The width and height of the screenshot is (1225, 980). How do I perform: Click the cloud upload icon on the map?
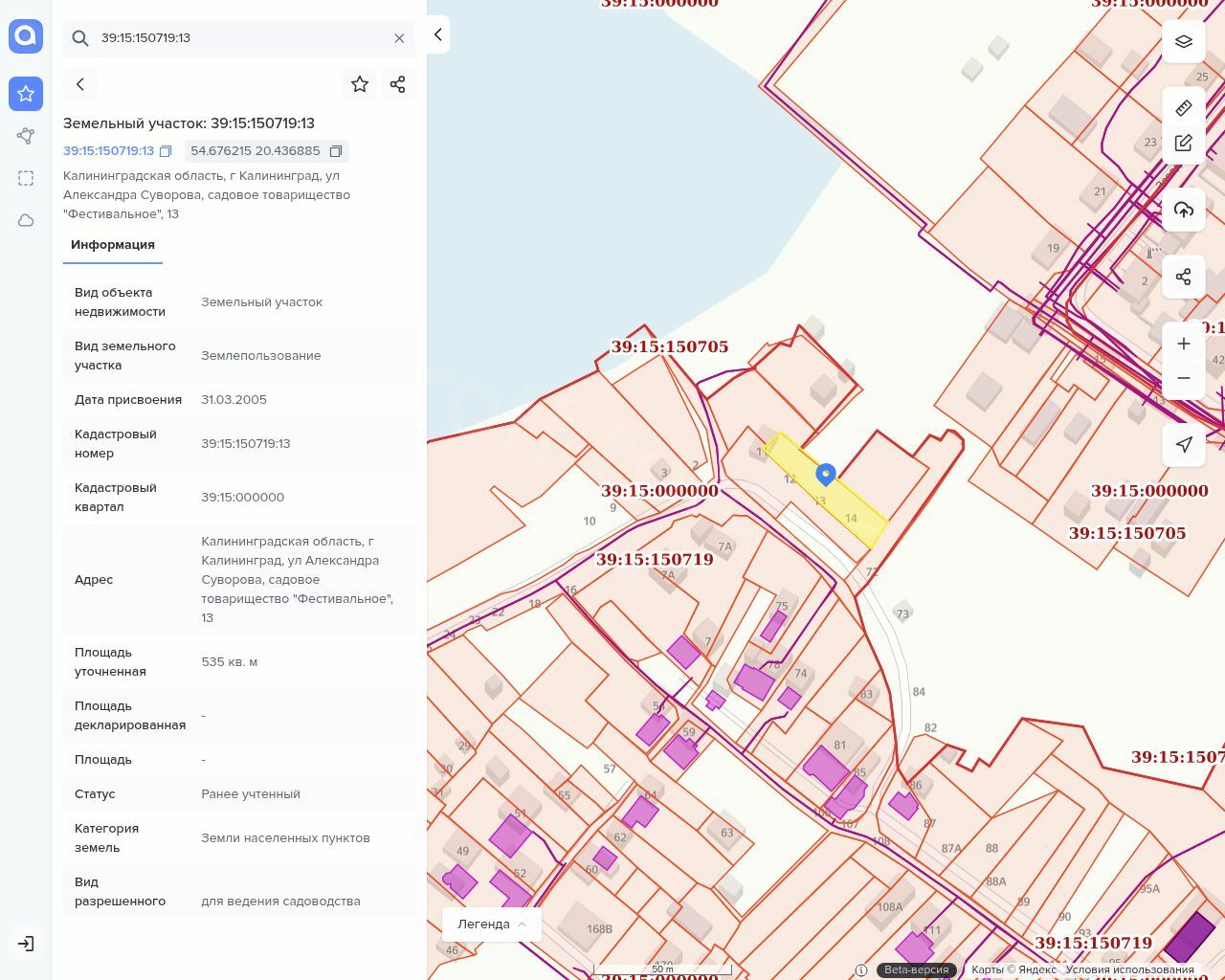coord(1184,210)
